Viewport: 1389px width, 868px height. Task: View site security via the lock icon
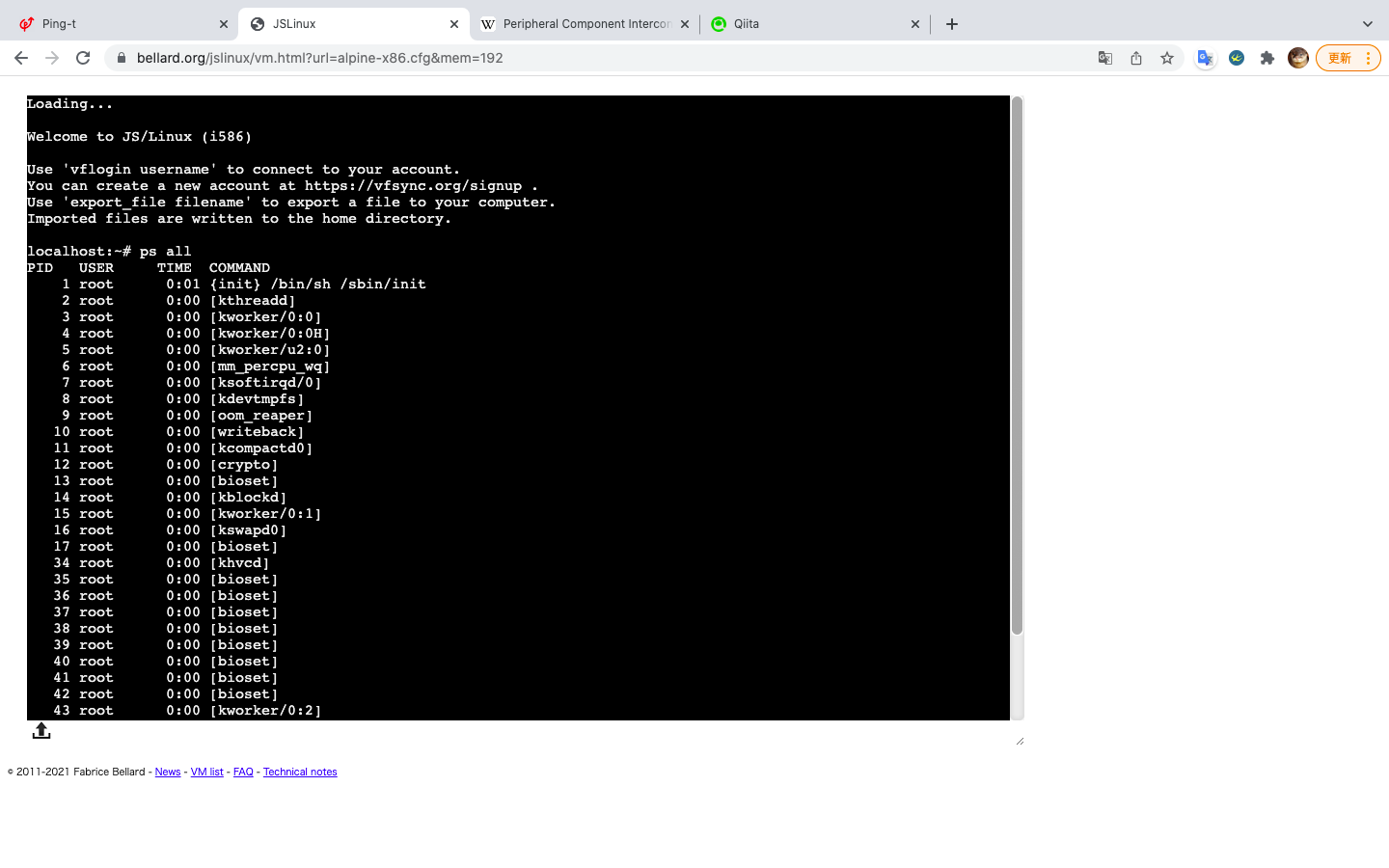point(122,58)
